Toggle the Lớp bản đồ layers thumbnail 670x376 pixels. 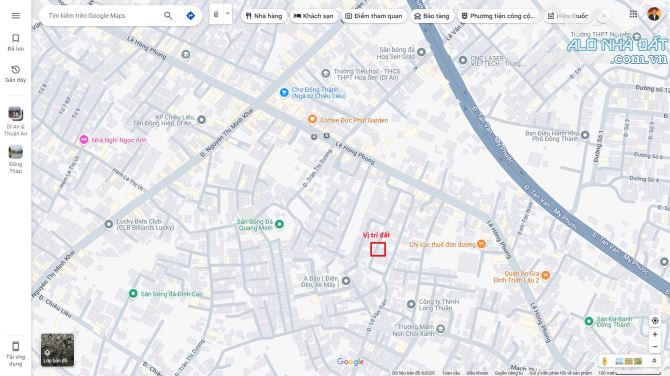pos(57,350)
